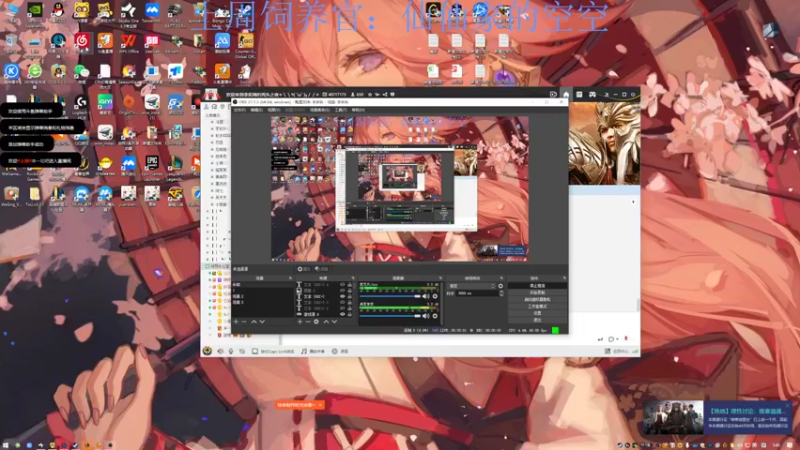Screen dimensions: 800x450
Task: Move the selected source up
Action: point(326,322)
